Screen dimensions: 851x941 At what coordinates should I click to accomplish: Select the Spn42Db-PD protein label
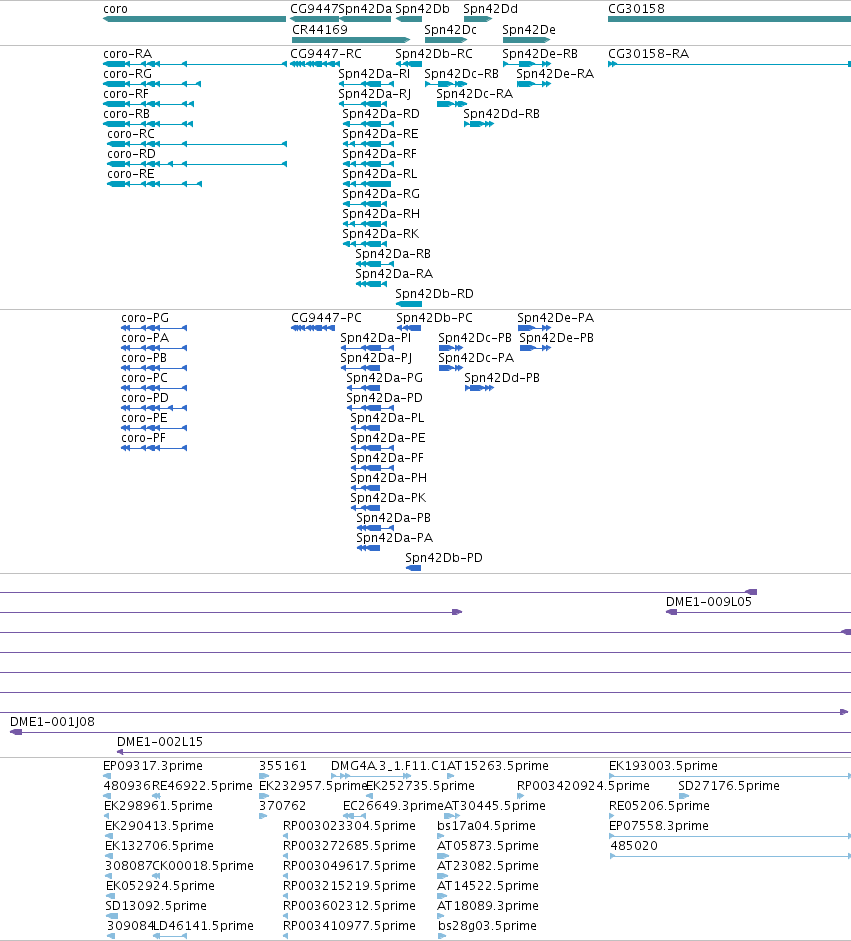pyautogui.click(x=444, y=558)
